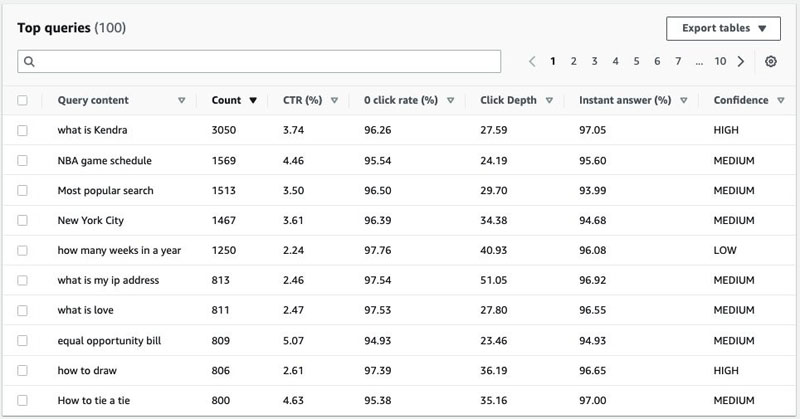
Task: Check the 'Most popular search' row
Action: click(22, 190)
